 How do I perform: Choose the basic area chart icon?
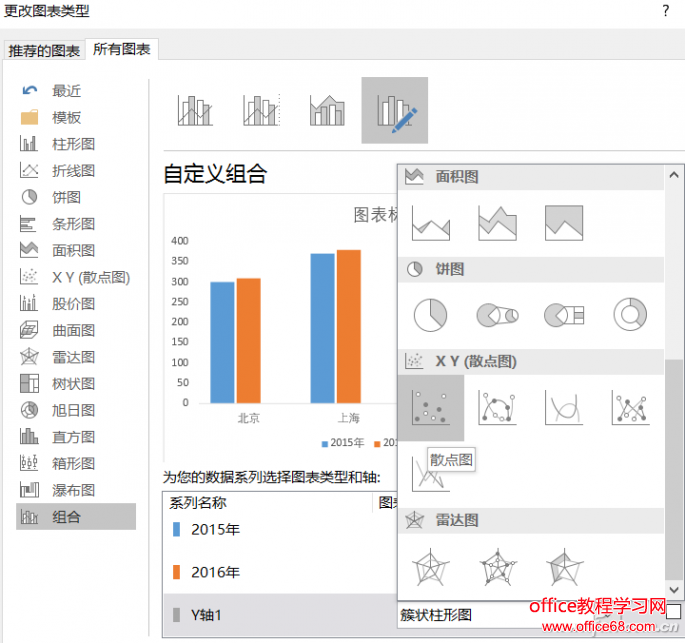tap(431, 223)
